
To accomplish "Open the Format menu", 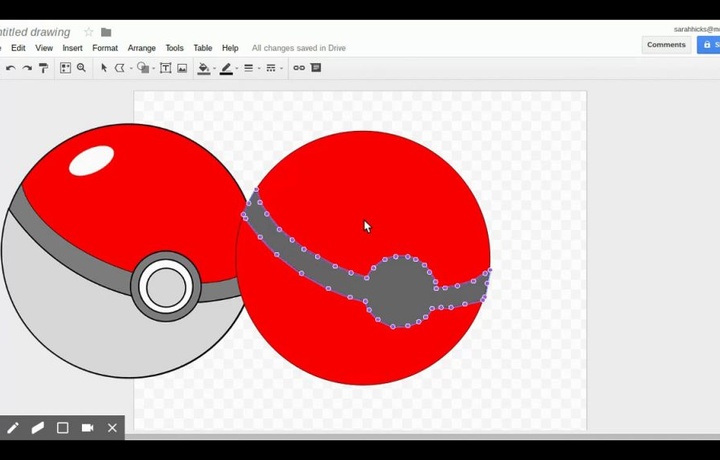I will (105, 48).
